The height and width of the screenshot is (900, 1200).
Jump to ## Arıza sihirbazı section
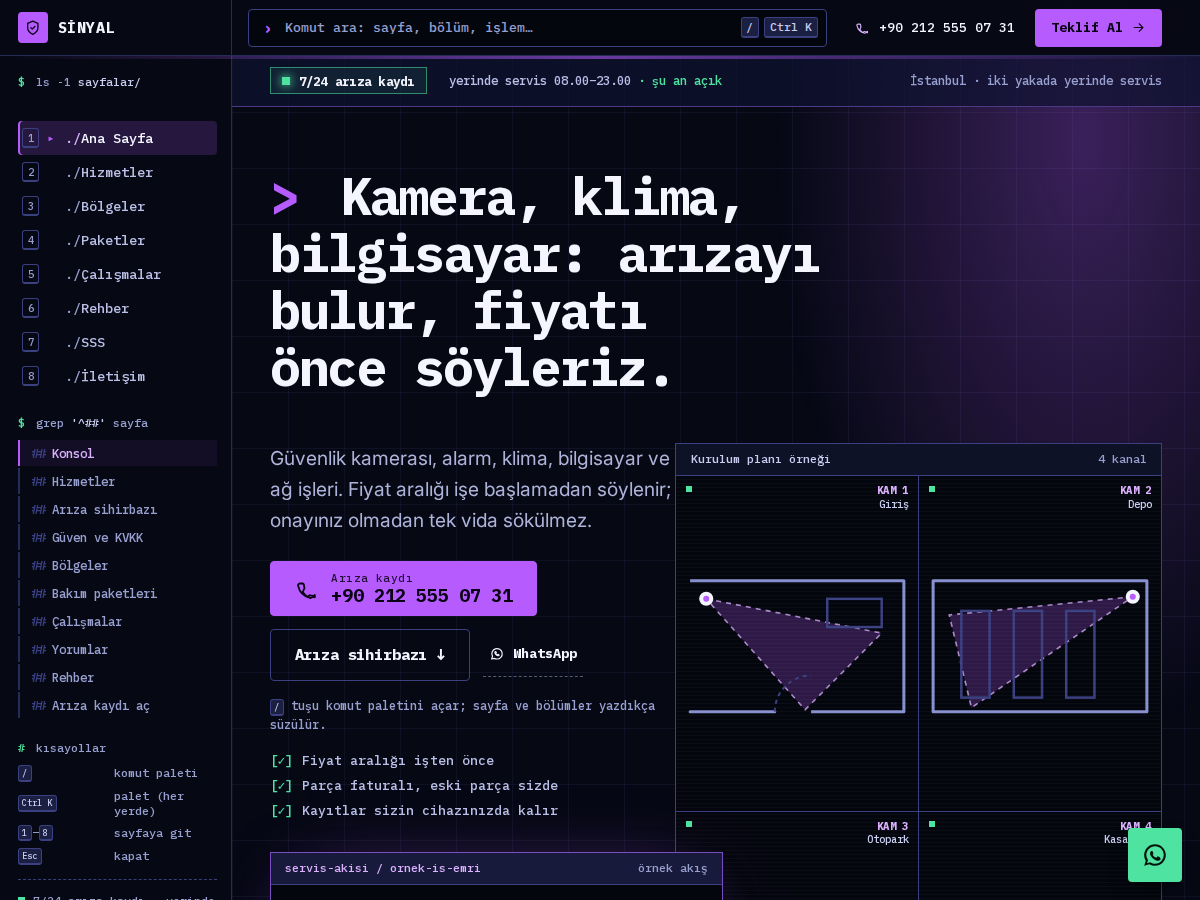(x=117, y=509)
